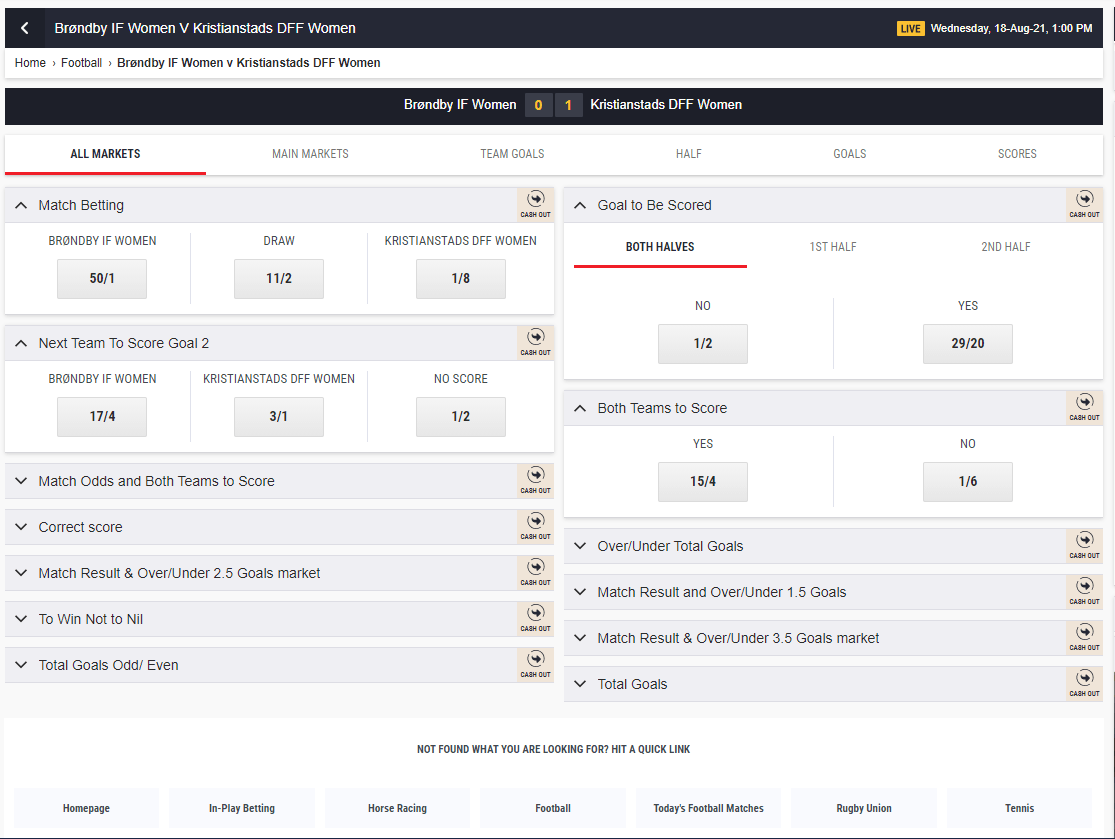Bet on Draw at 11/2
The height and width of the screenshot is (839, 1115).
(279, 279)
